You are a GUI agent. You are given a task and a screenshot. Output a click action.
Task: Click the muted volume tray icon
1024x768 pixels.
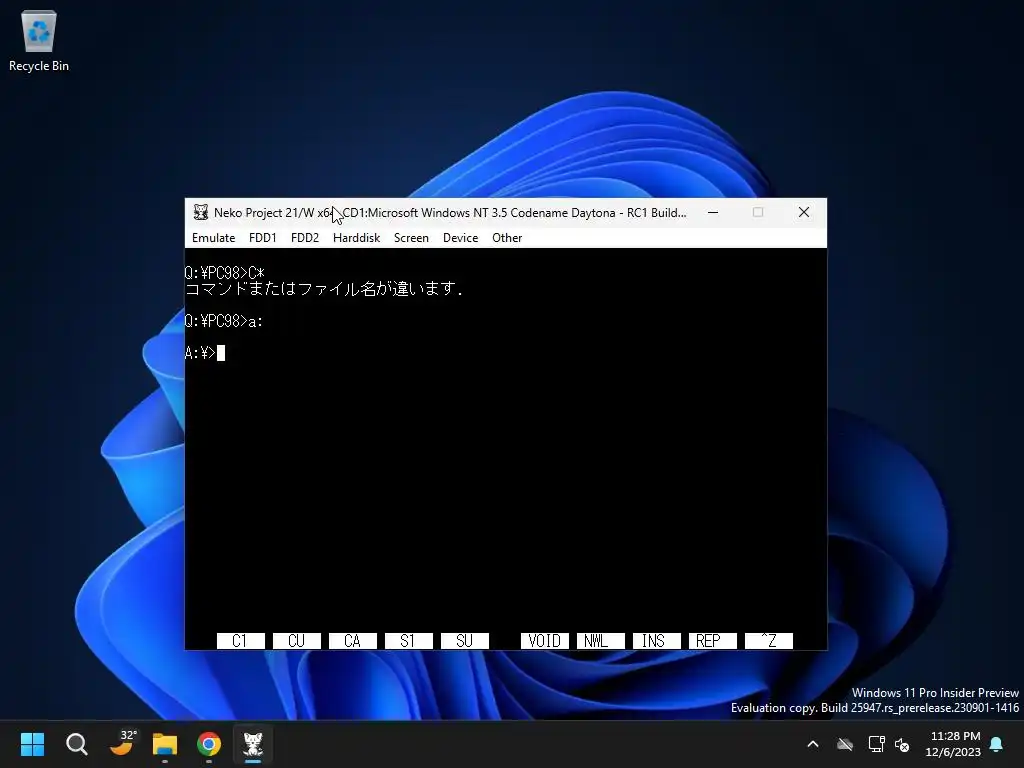pos(903,744)
